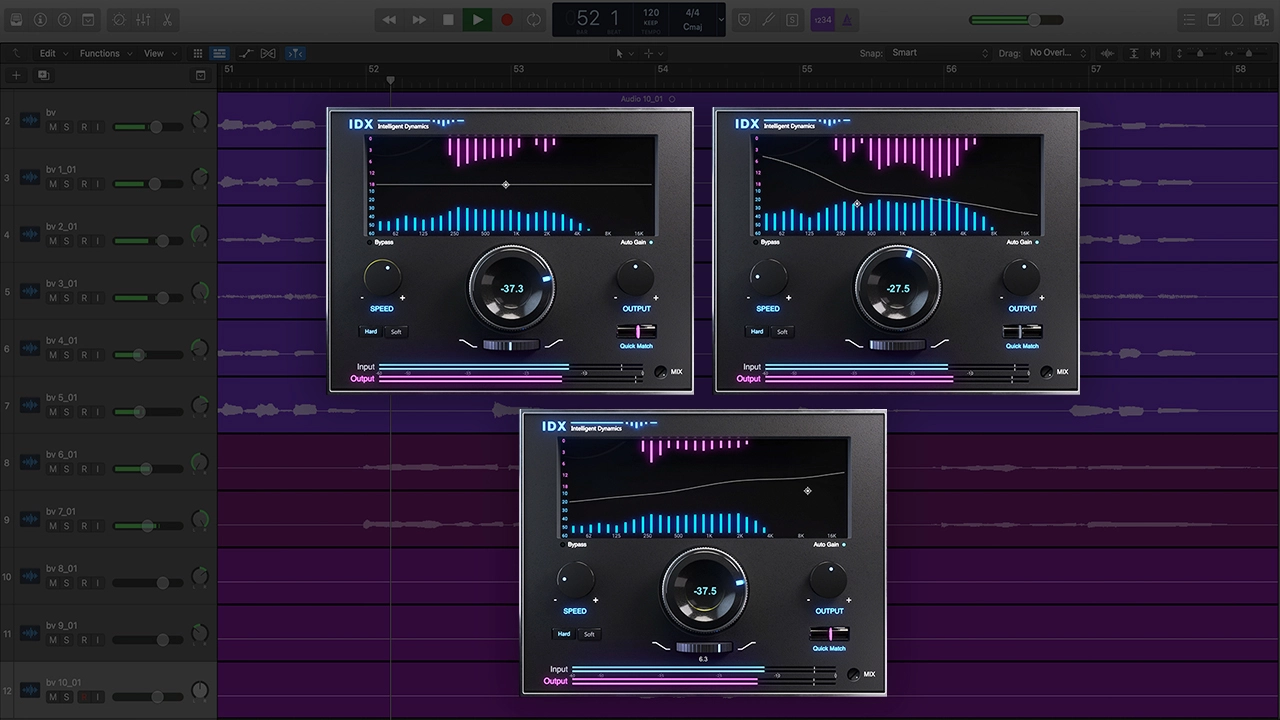
Task: Open the Snap Smart dropdown
Action: (x=940, y=53)
